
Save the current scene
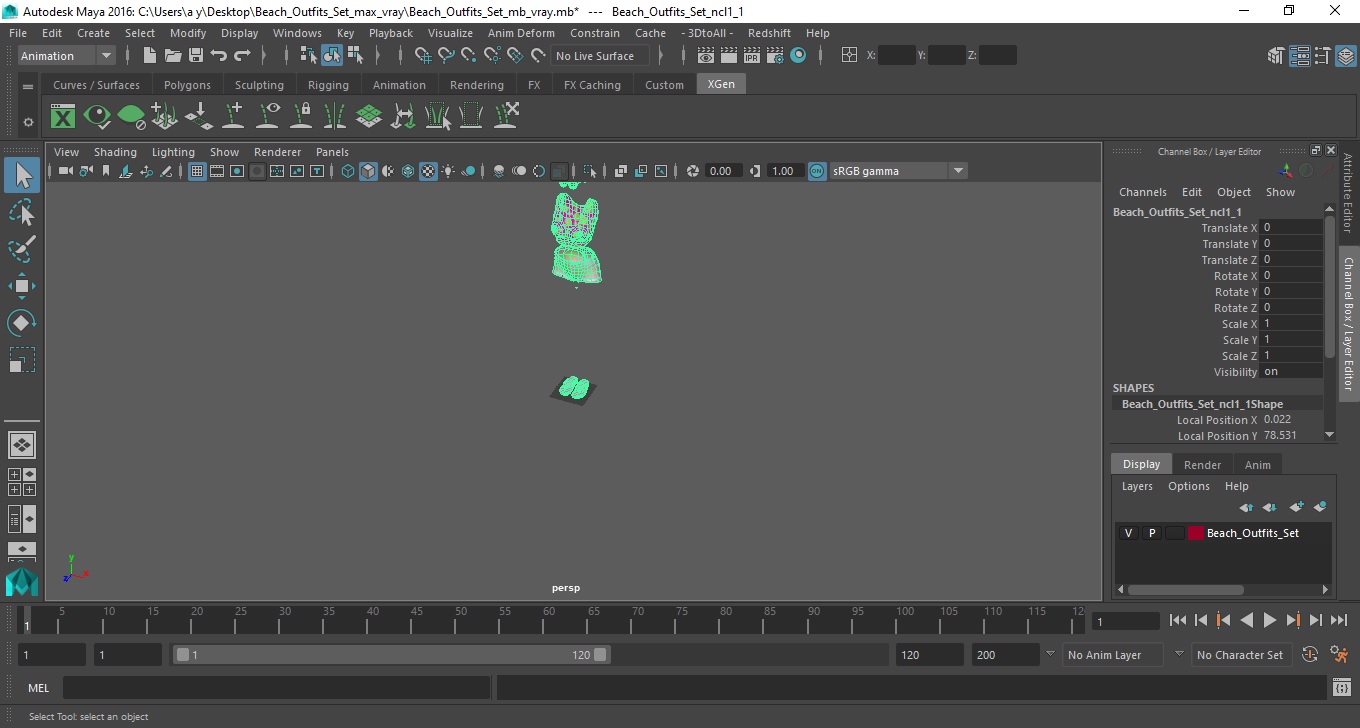tap(196, 56)
